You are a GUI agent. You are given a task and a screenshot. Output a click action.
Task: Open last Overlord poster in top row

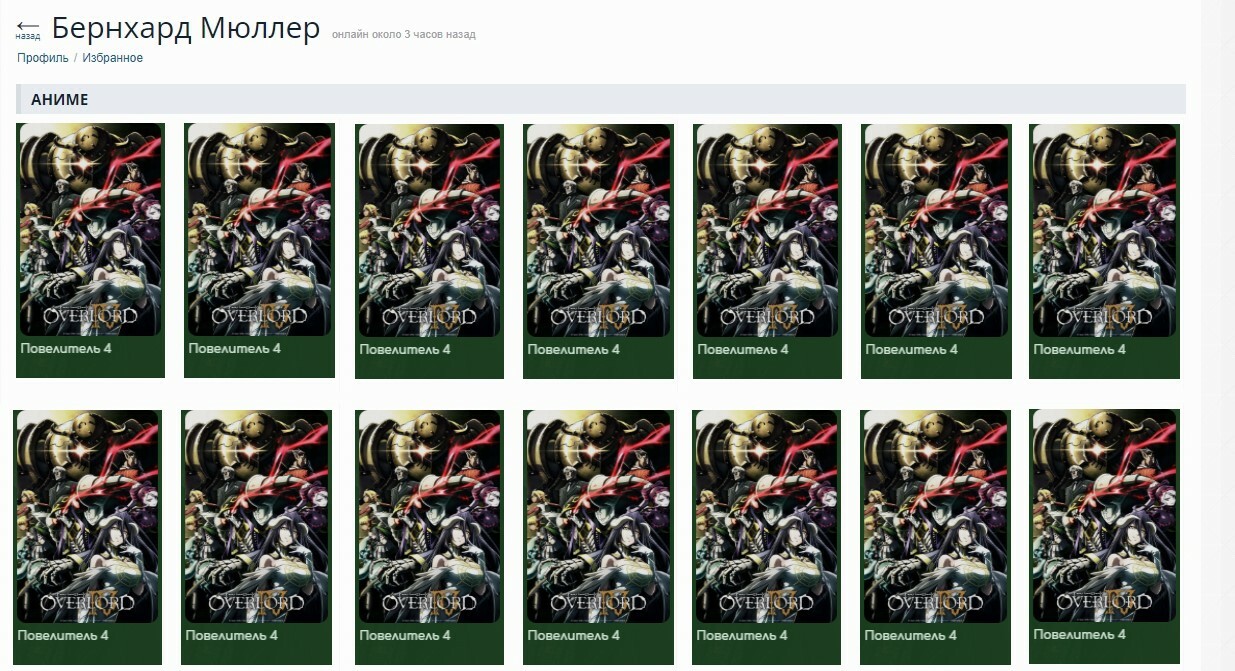coord(1104,230)
